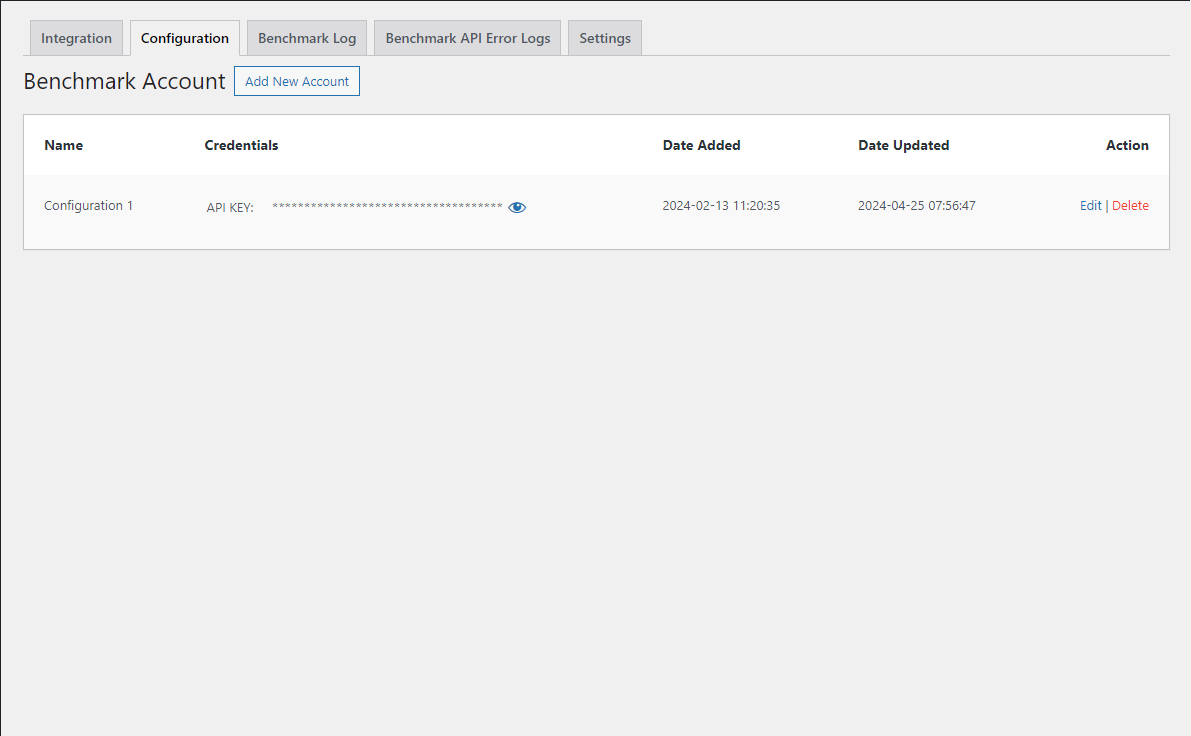
Task: Select the Configuration 1 name cell
Action: tap(88, 206)
